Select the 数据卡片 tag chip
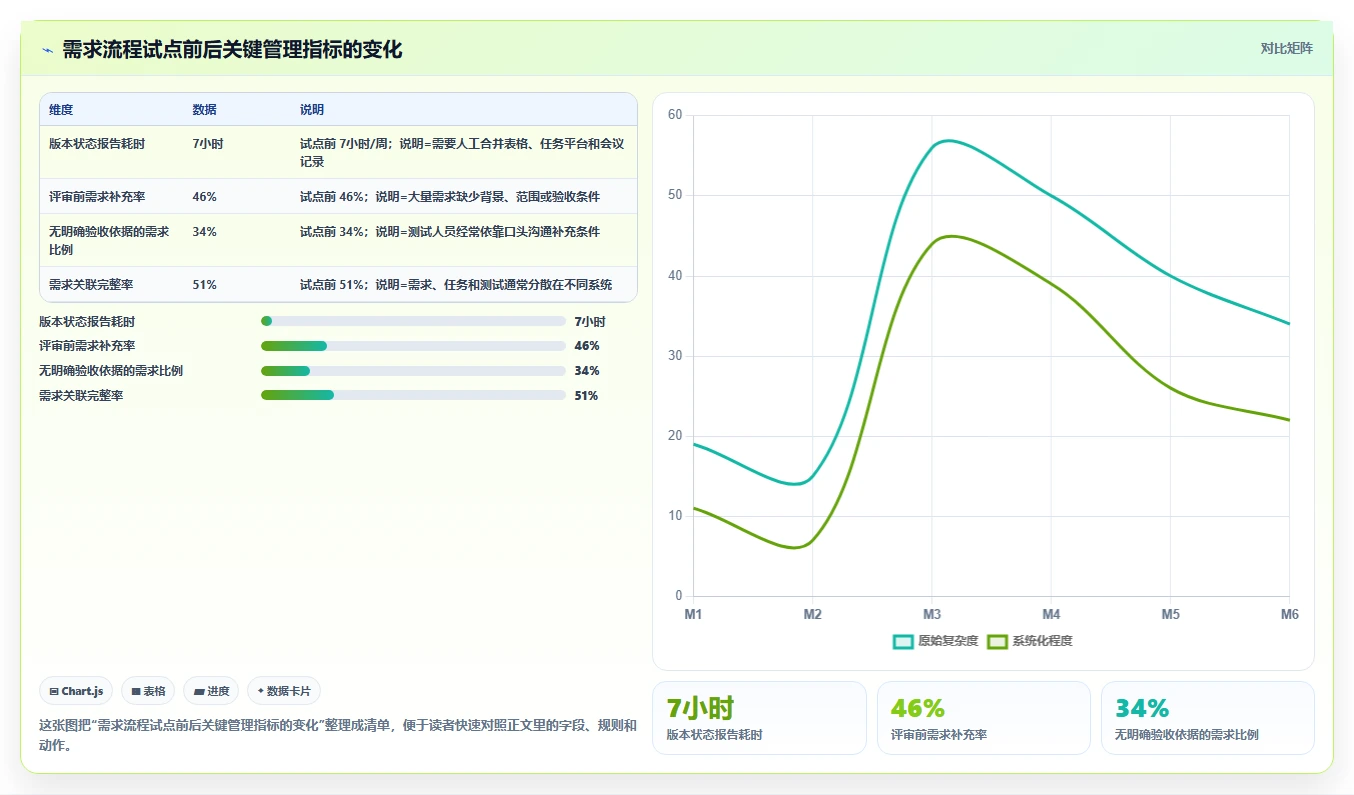The height and width of the screenshot is (795, 1354). (x=284, y=691)
